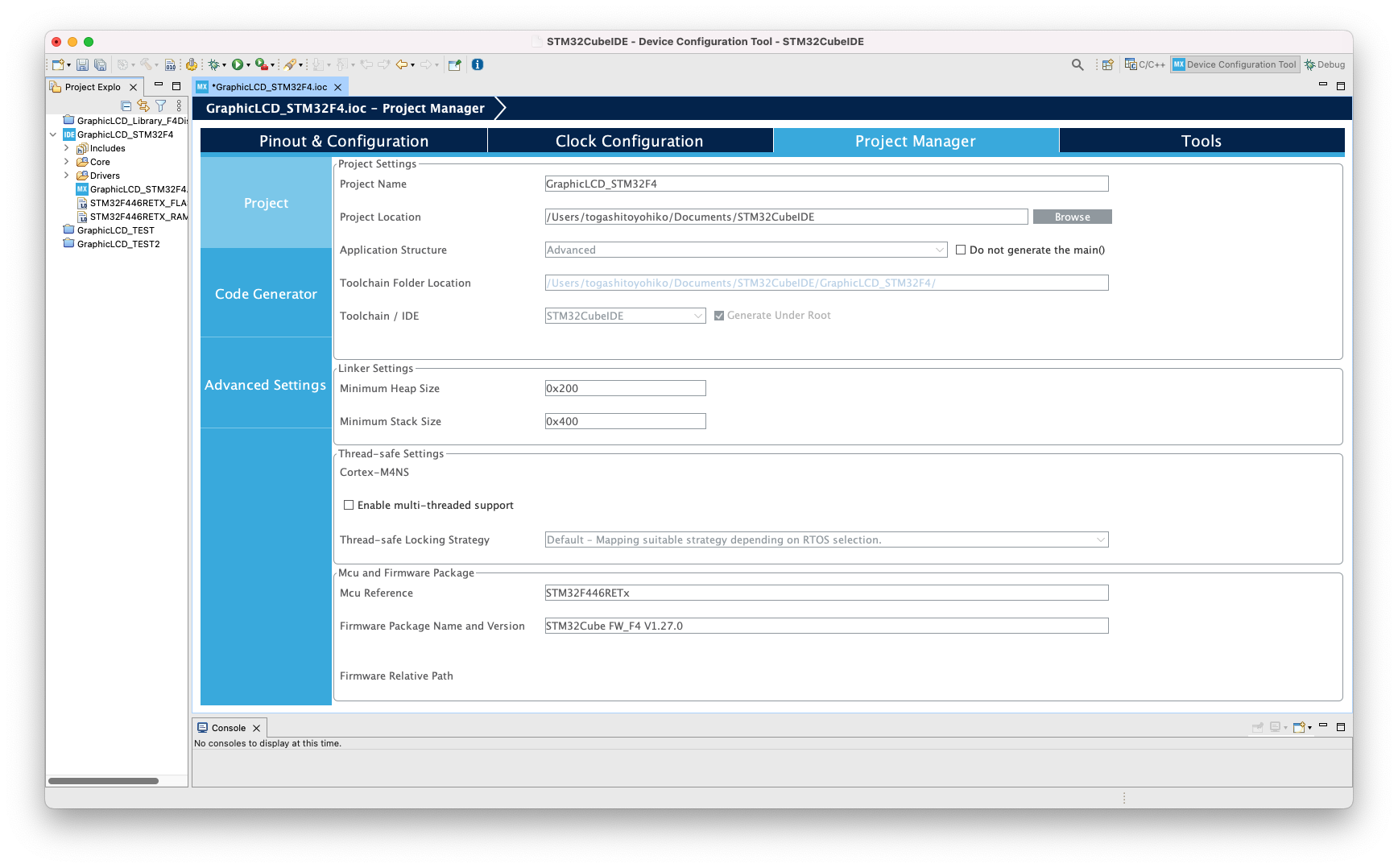Toggle Link with Editor icon
This screenshot has width=1398, height=868.
[x=143, y=105]
